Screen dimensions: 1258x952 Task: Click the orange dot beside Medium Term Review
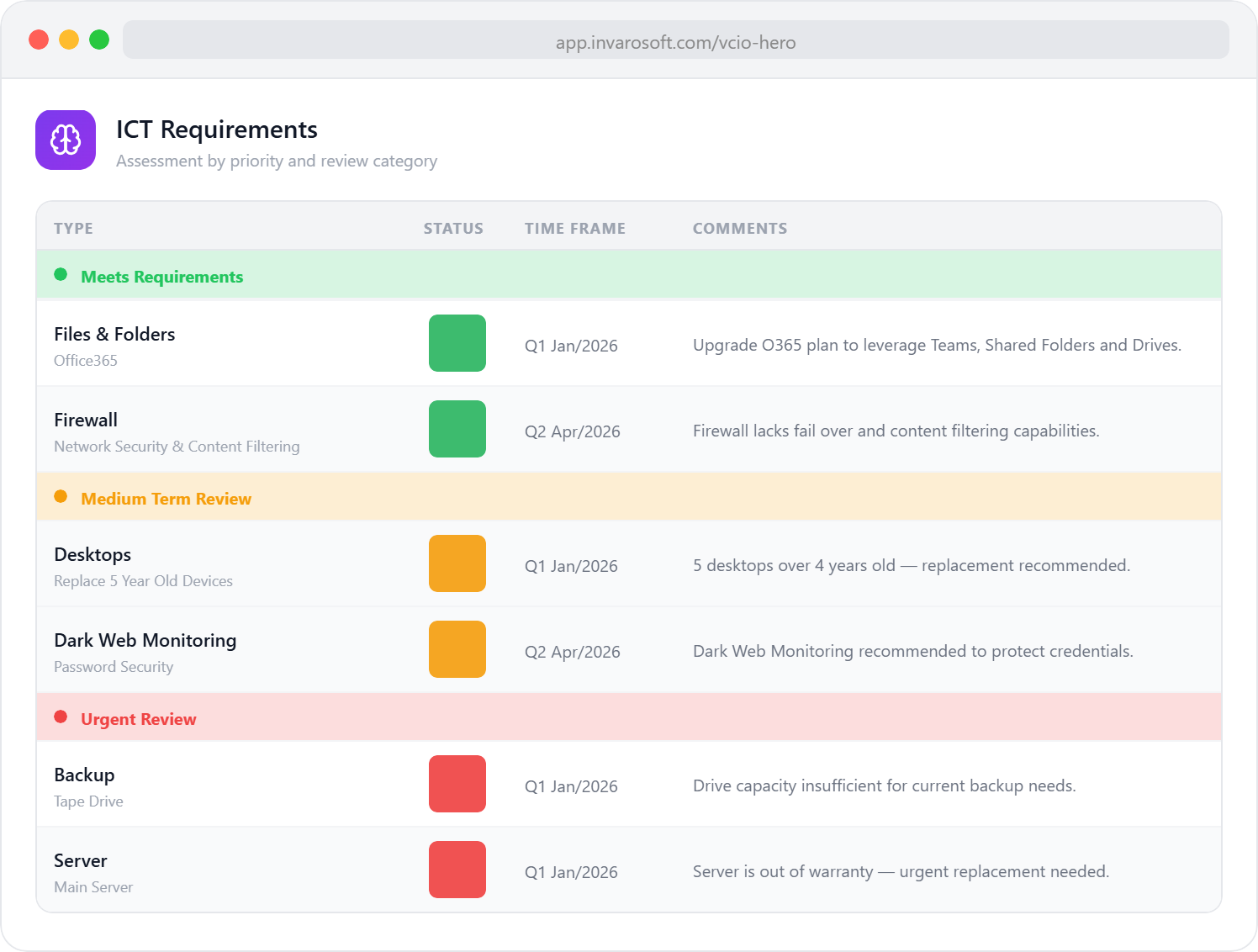(x=61, y=496)
